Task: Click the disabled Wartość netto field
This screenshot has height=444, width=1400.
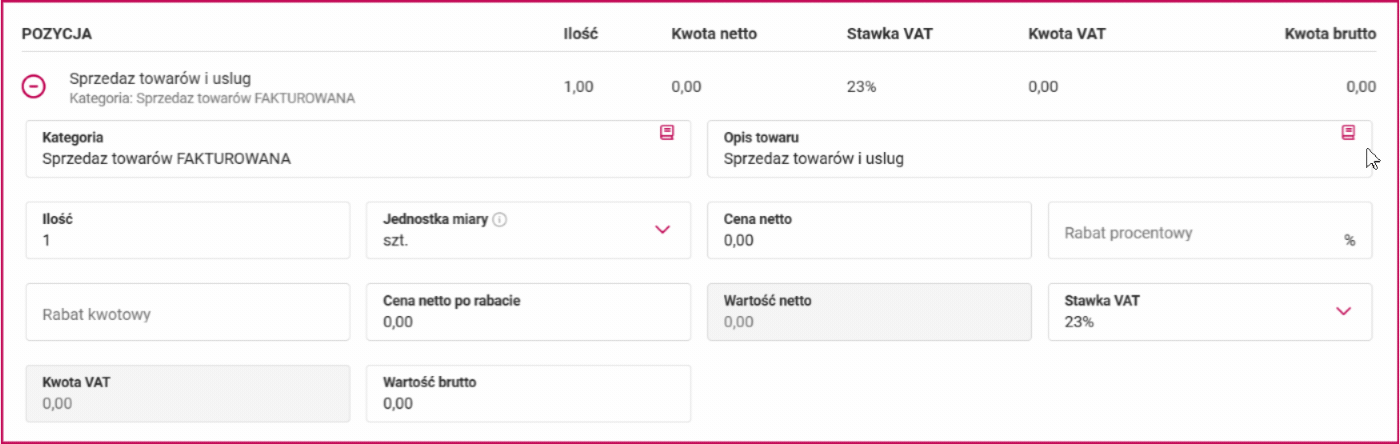Action: click(x=869, y=312)
